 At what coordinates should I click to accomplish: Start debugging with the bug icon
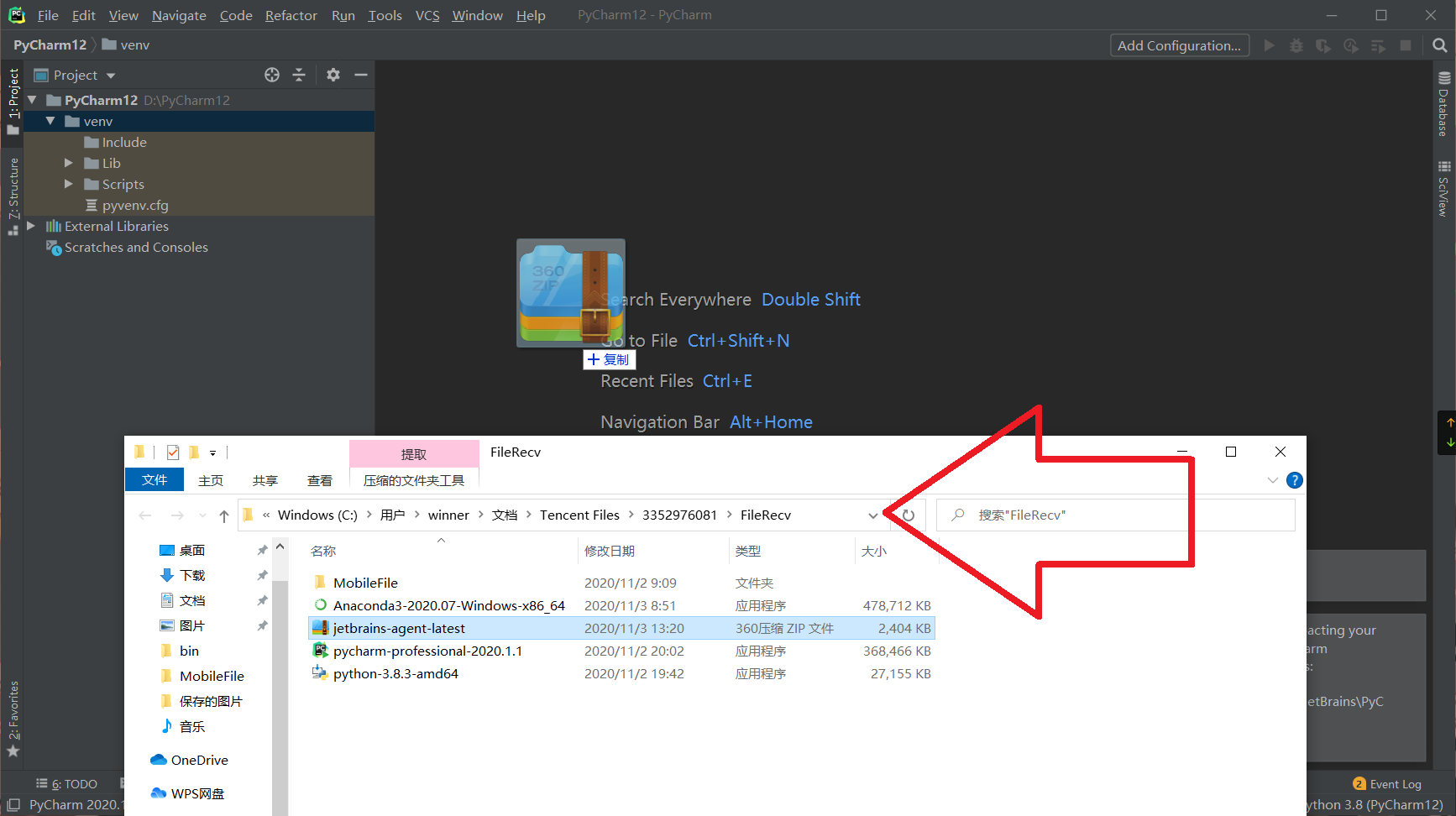tap(1296, 45)
